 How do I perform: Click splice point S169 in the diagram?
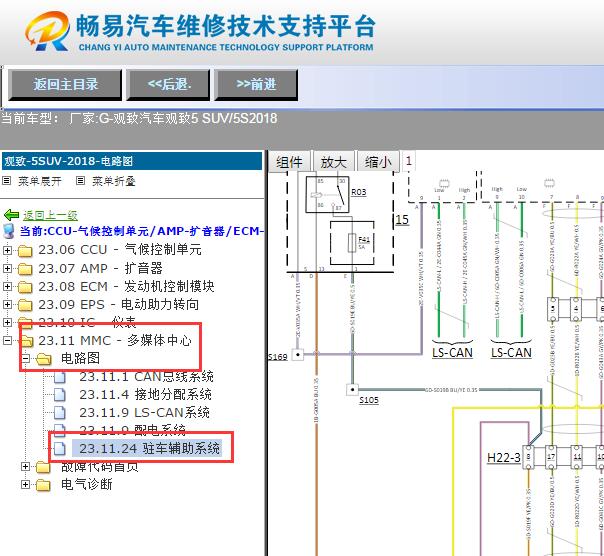pos(297,354)
